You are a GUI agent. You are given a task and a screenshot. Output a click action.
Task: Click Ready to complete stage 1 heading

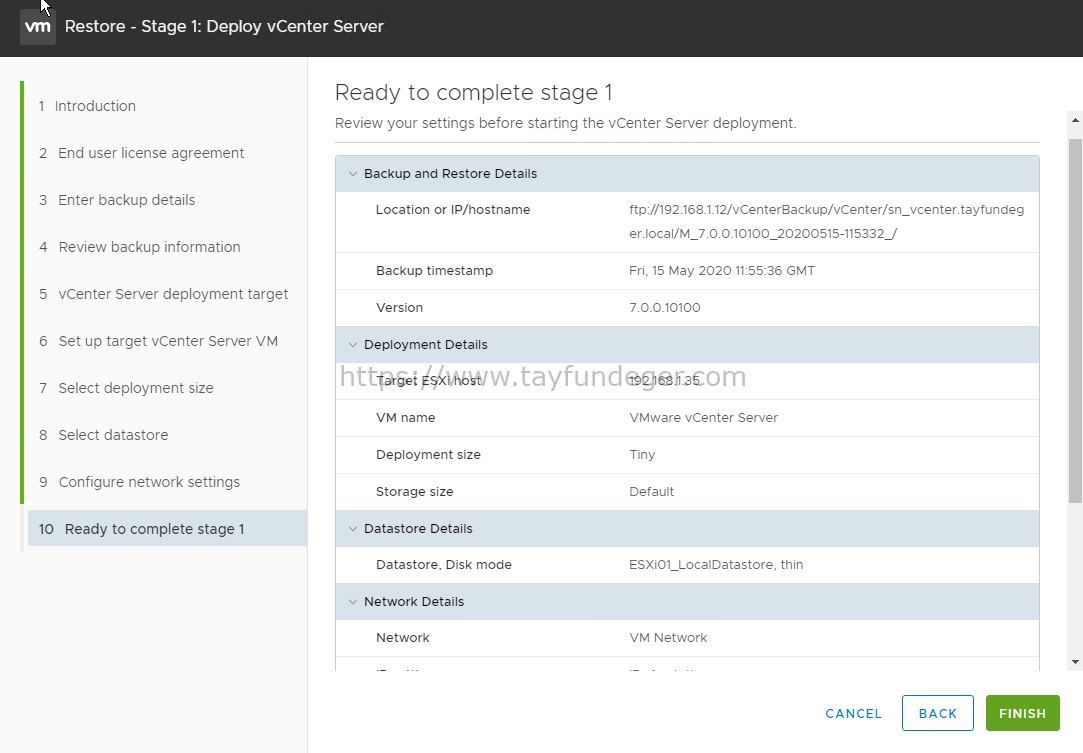pyautogui.click(x=473, y=93)
